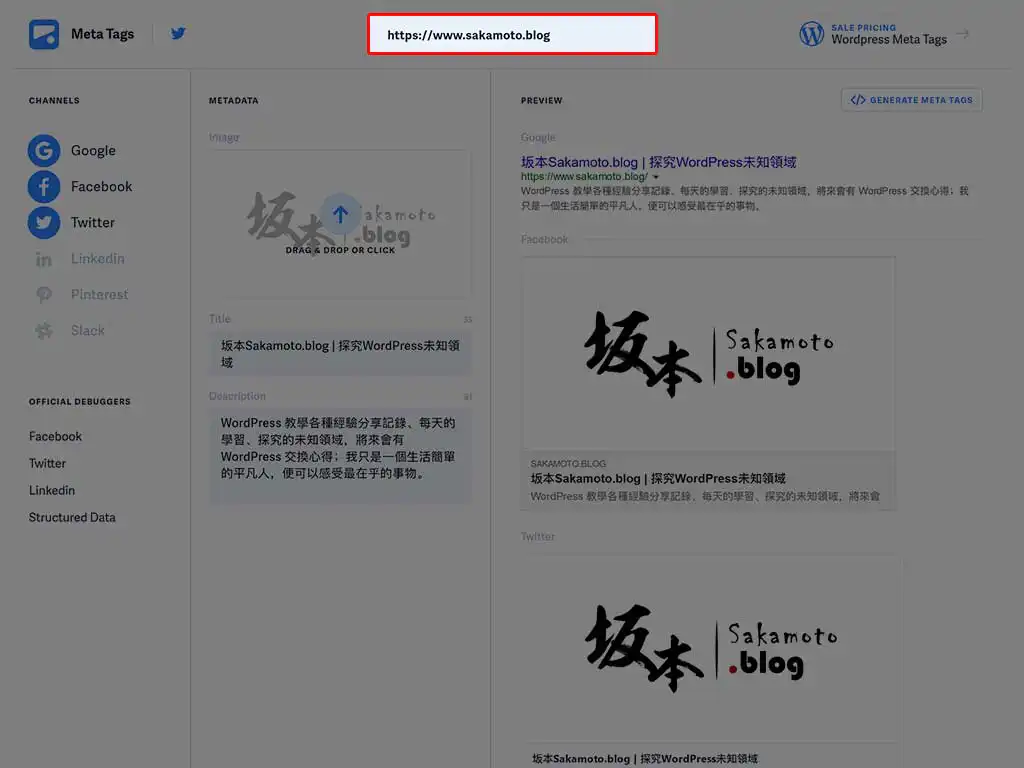Enable the Linkedin channel icon
Screen dimensions: 1024x768
43,259
